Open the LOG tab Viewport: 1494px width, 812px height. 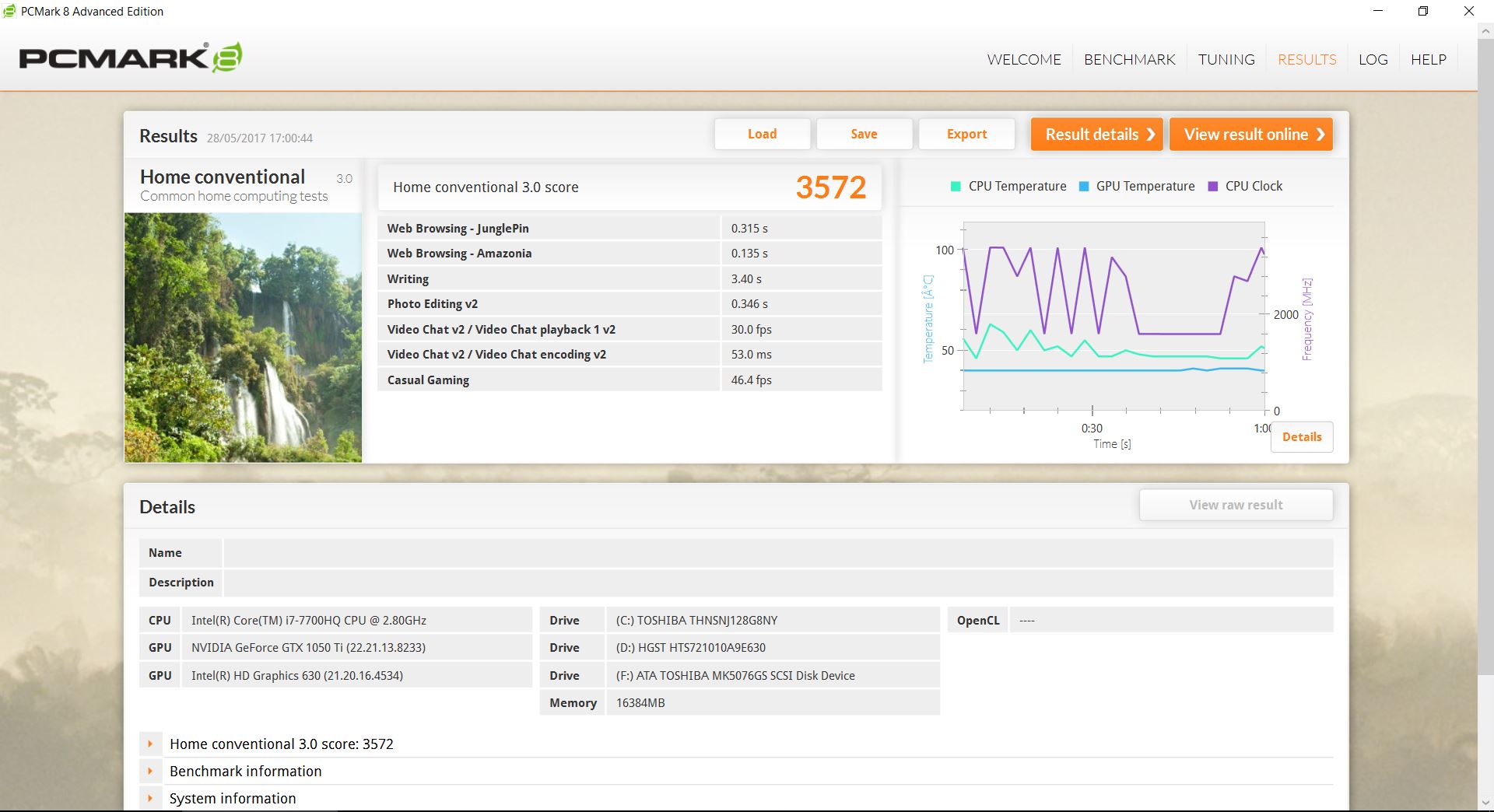click(x=1373, y=59)
